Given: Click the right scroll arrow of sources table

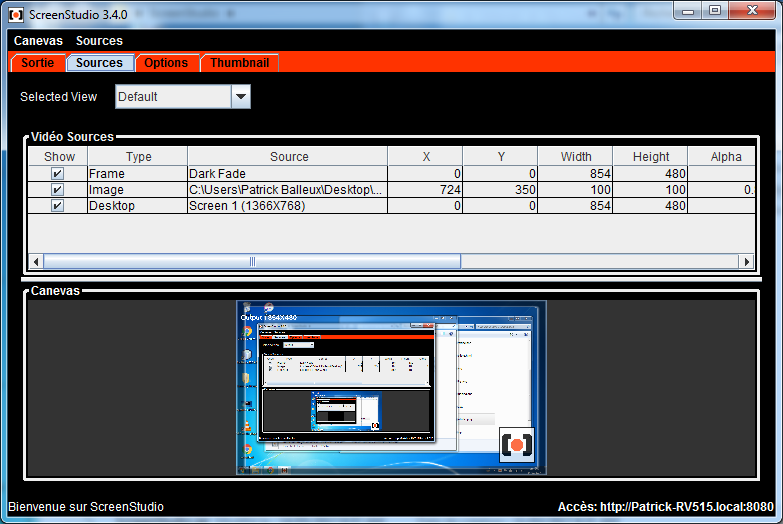Looking at the screenshot, I should click(745, 261).
